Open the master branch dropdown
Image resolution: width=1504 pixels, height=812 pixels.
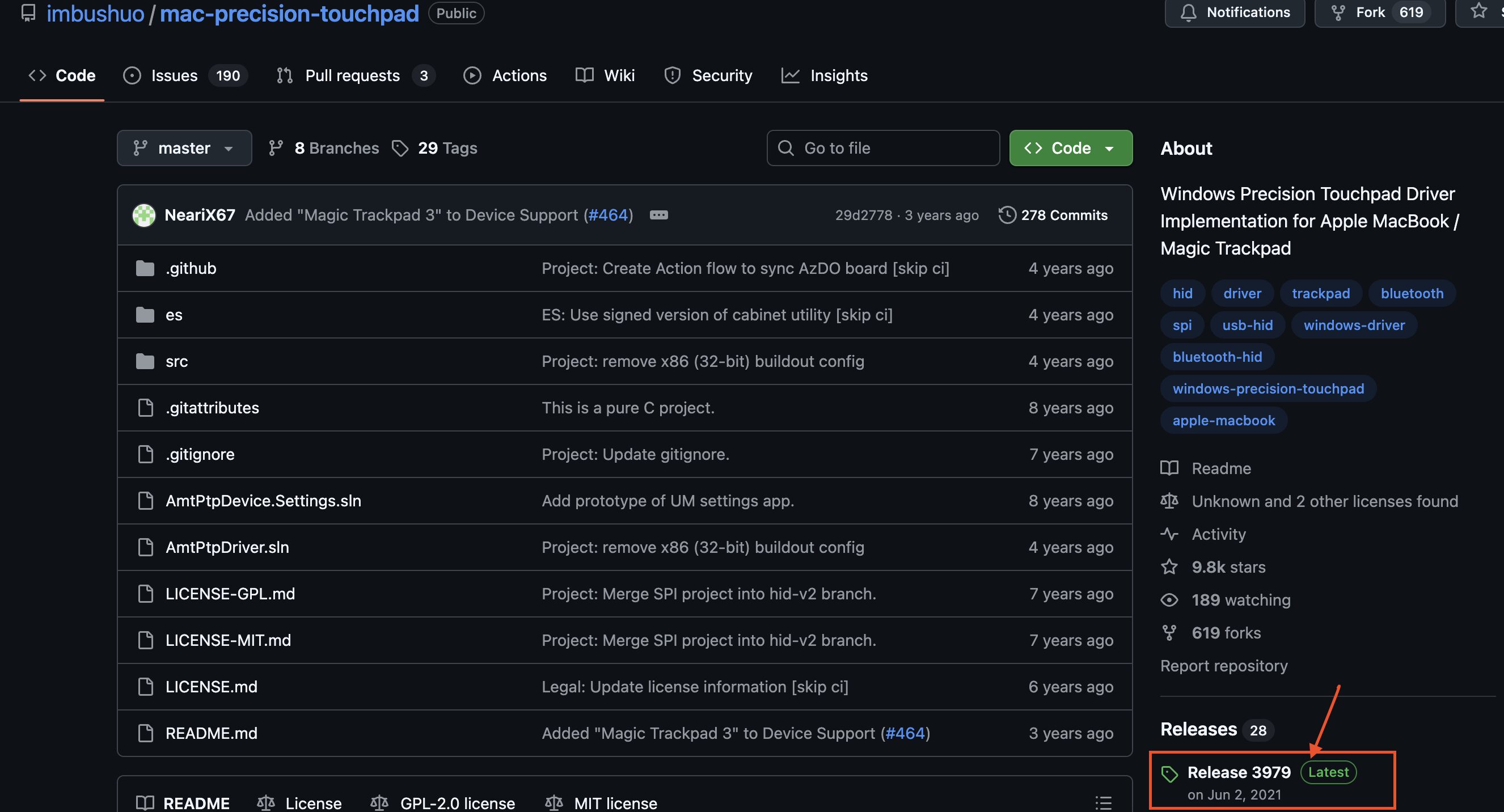184,148
